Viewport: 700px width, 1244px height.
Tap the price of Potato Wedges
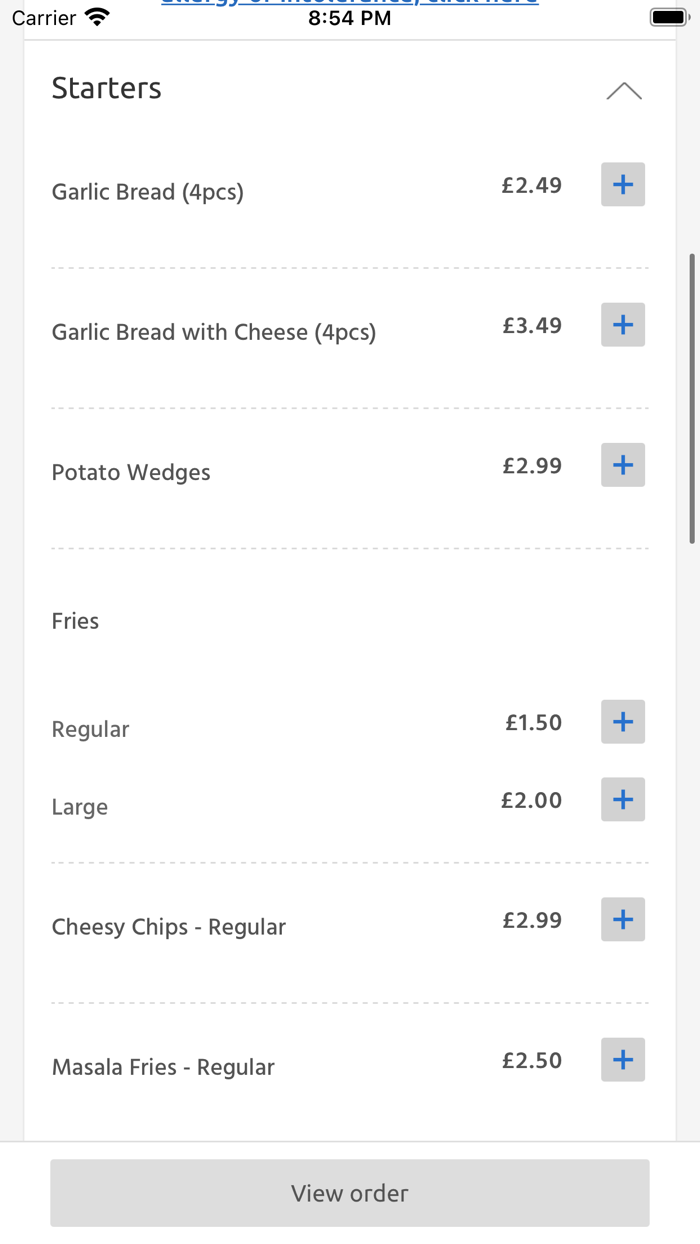[532, 465]
